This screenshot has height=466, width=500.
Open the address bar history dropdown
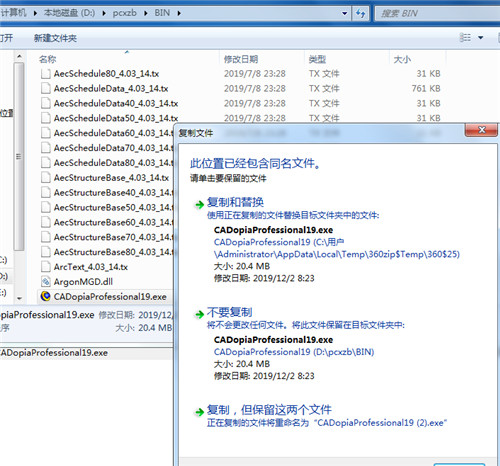click(345, 13)
